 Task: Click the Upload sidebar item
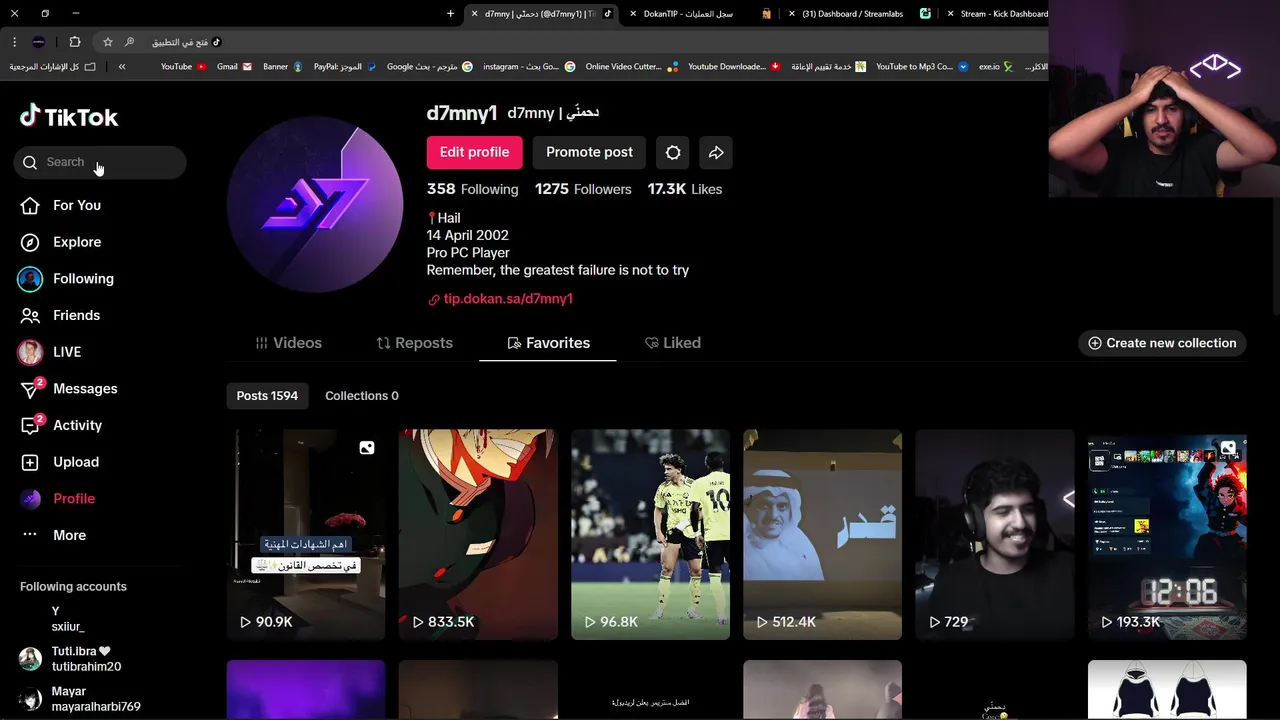point(60,462)
